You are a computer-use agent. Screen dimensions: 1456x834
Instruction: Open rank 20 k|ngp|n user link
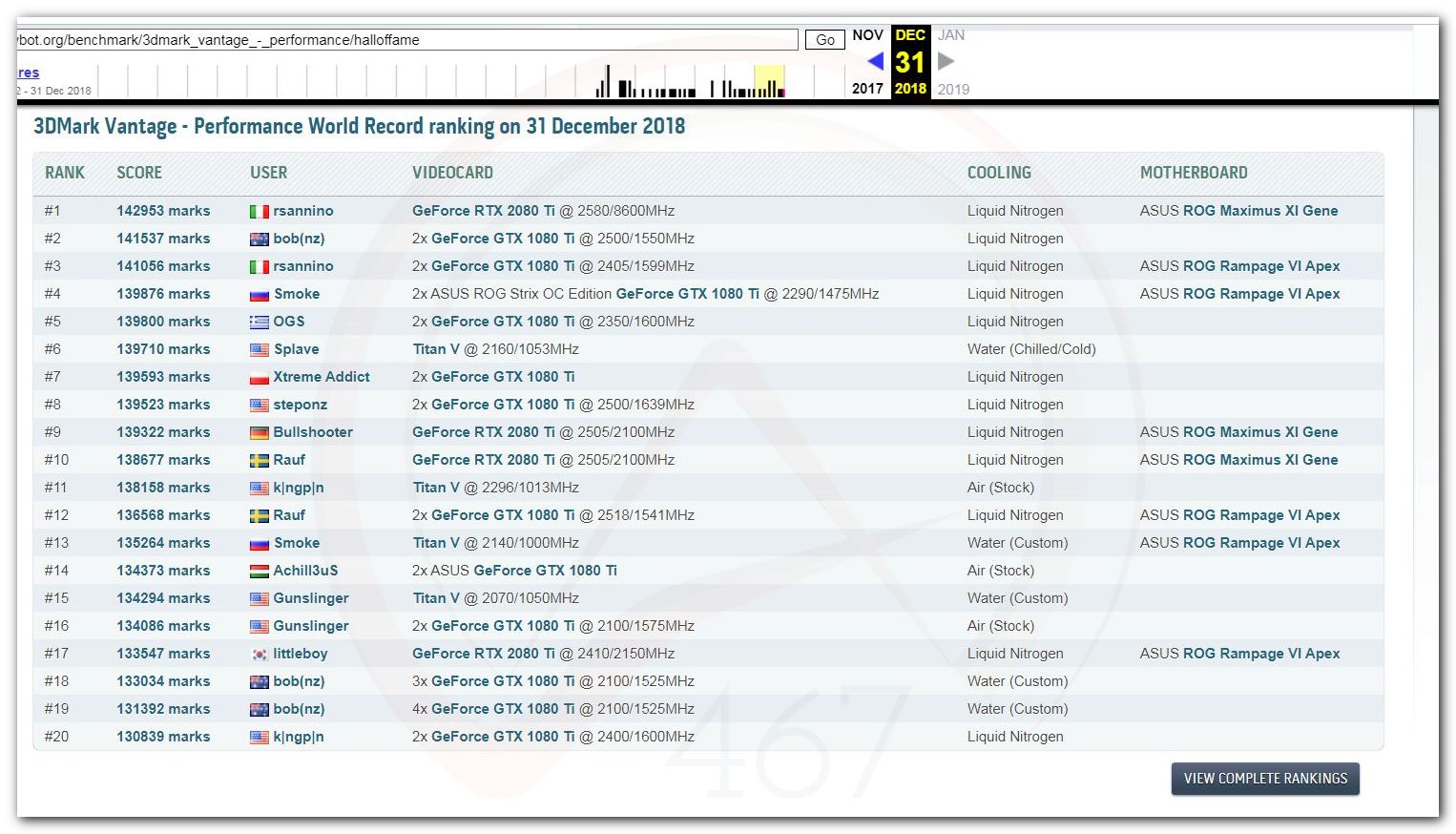(298, 737)
